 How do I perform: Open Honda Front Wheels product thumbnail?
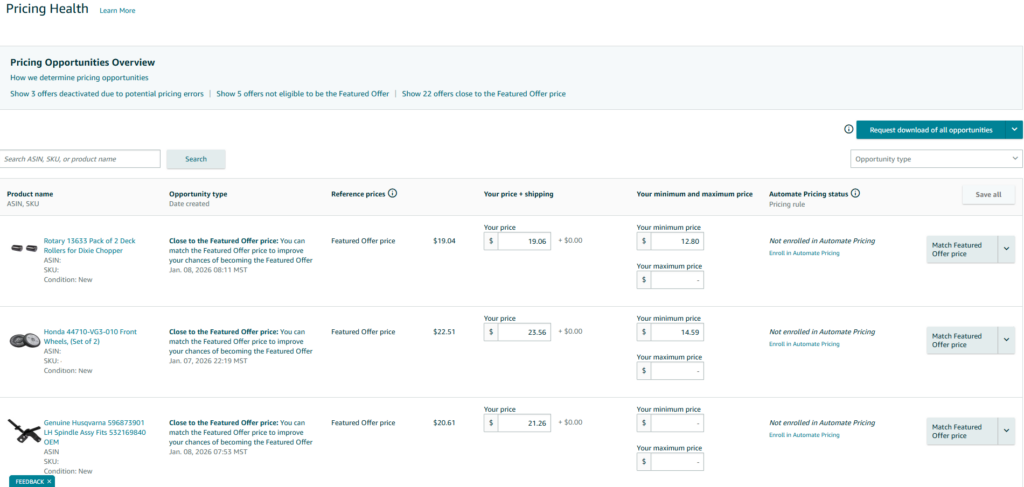(24, 340)
